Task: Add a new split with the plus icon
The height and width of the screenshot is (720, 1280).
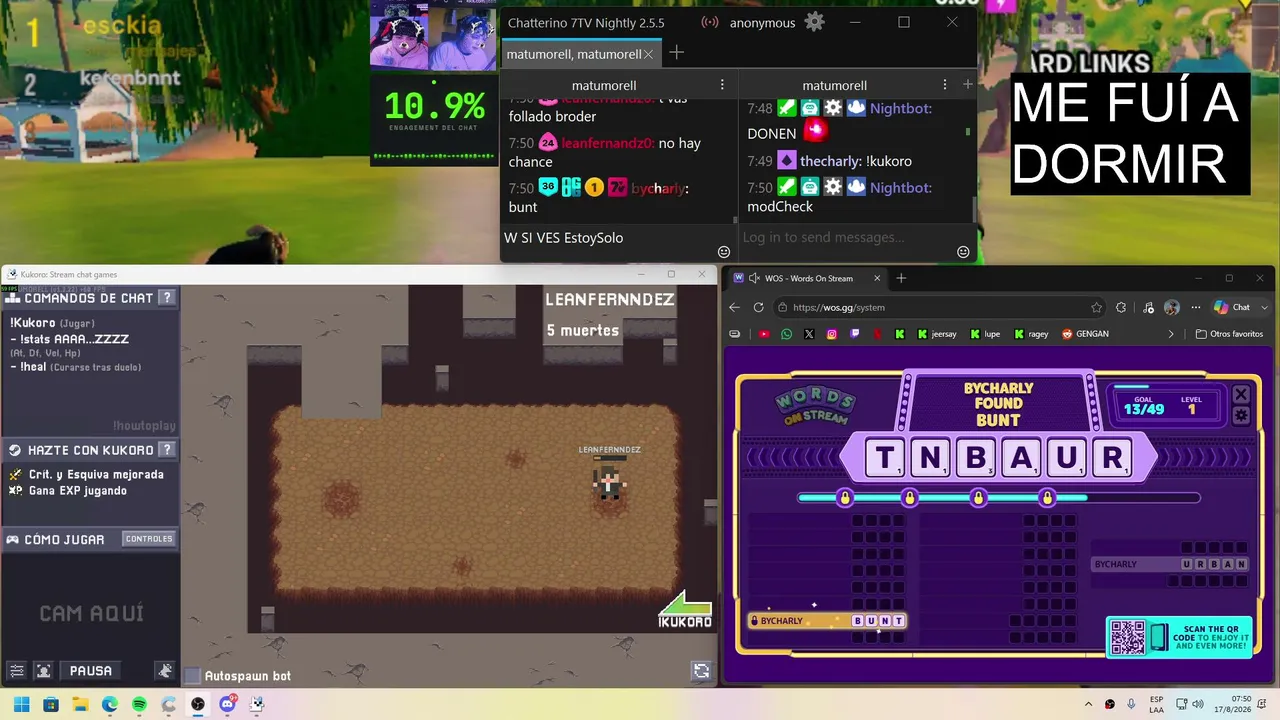Action: point(967,85)
